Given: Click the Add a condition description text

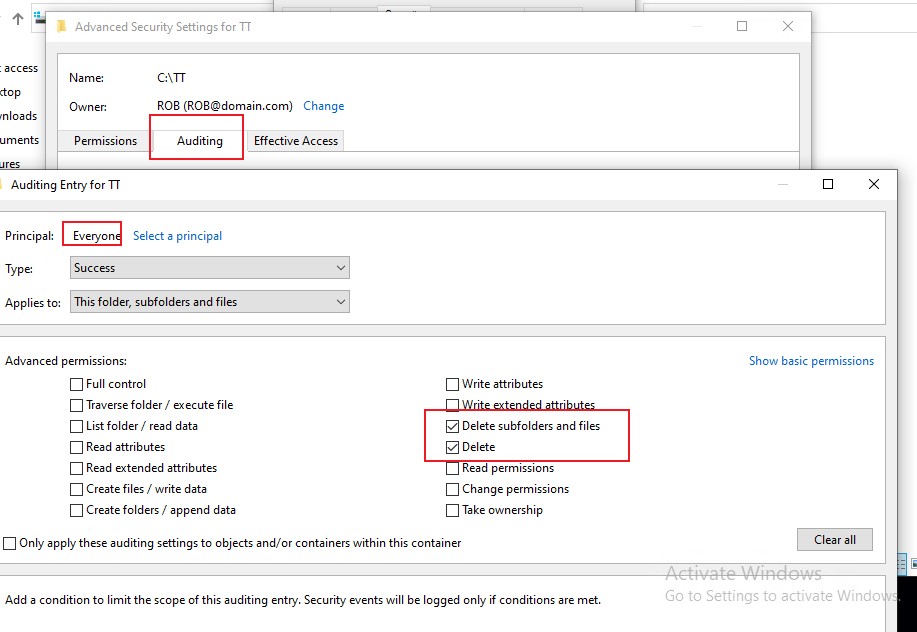Looking at the screenshot, I should click(303, 600).
